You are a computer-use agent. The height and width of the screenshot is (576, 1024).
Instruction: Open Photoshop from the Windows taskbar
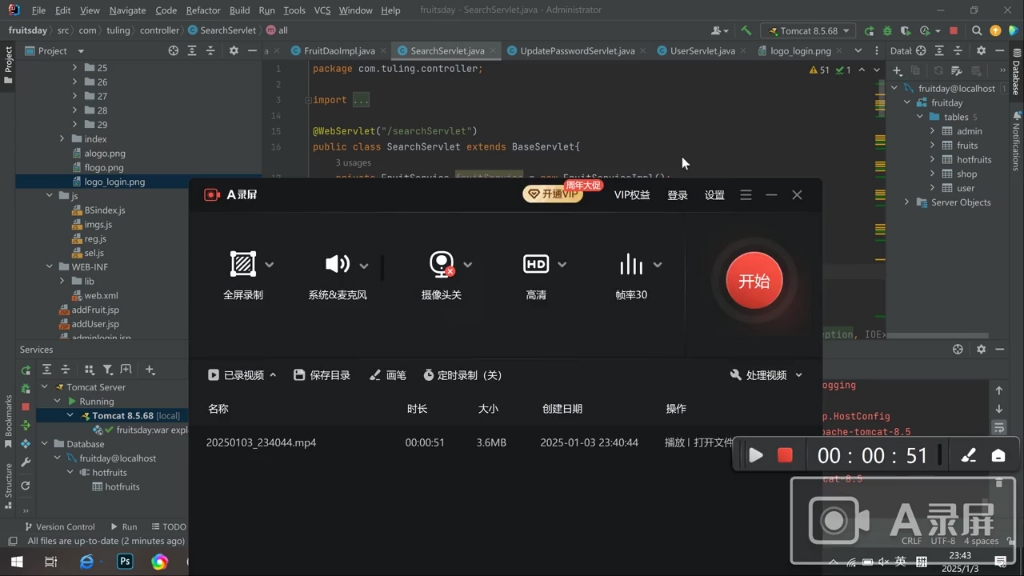click(125, 562)
